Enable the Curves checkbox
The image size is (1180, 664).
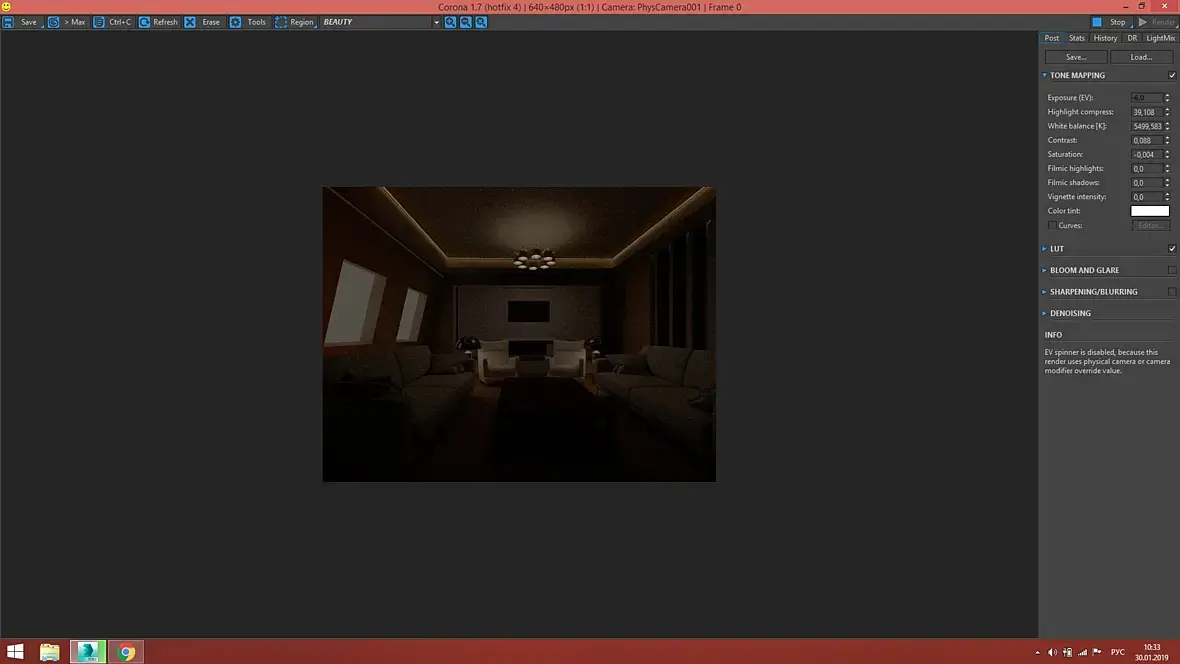pos(1052,225)
